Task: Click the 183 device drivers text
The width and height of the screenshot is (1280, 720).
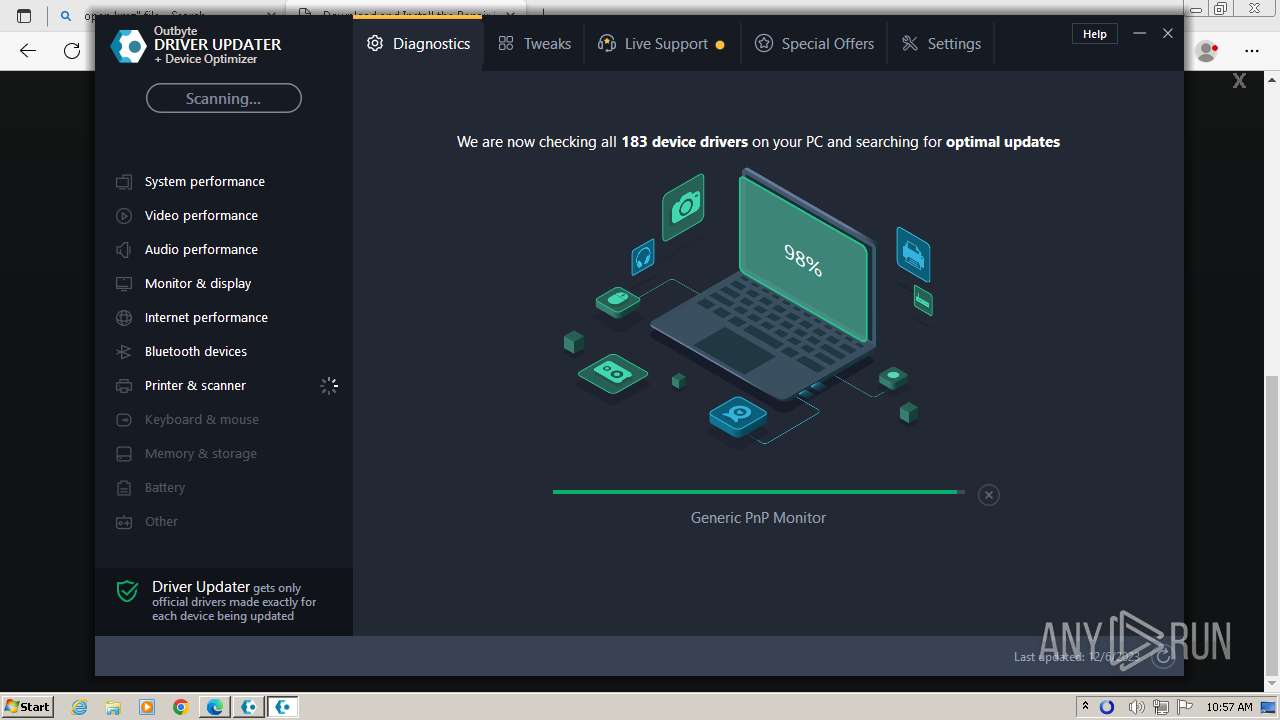Action: 685,142
